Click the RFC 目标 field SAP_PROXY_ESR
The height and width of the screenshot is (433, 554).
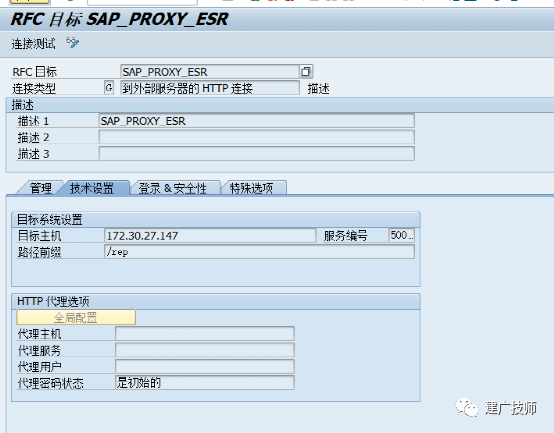[x=210, y=72]
